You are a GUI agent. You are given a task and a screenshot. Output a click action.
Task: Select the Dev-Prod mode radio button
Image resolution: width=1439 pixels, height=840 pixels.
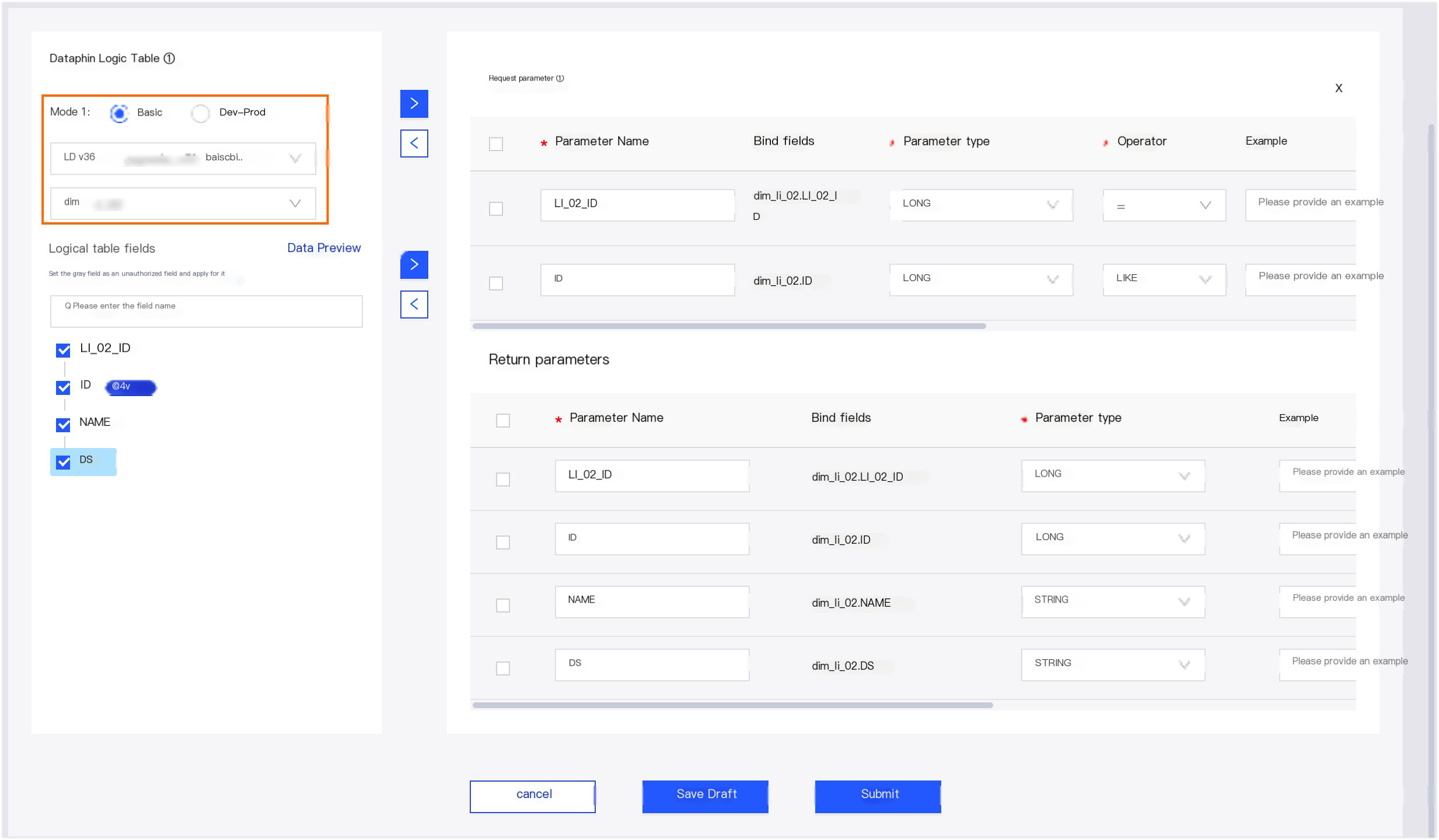tap(200, 113)
